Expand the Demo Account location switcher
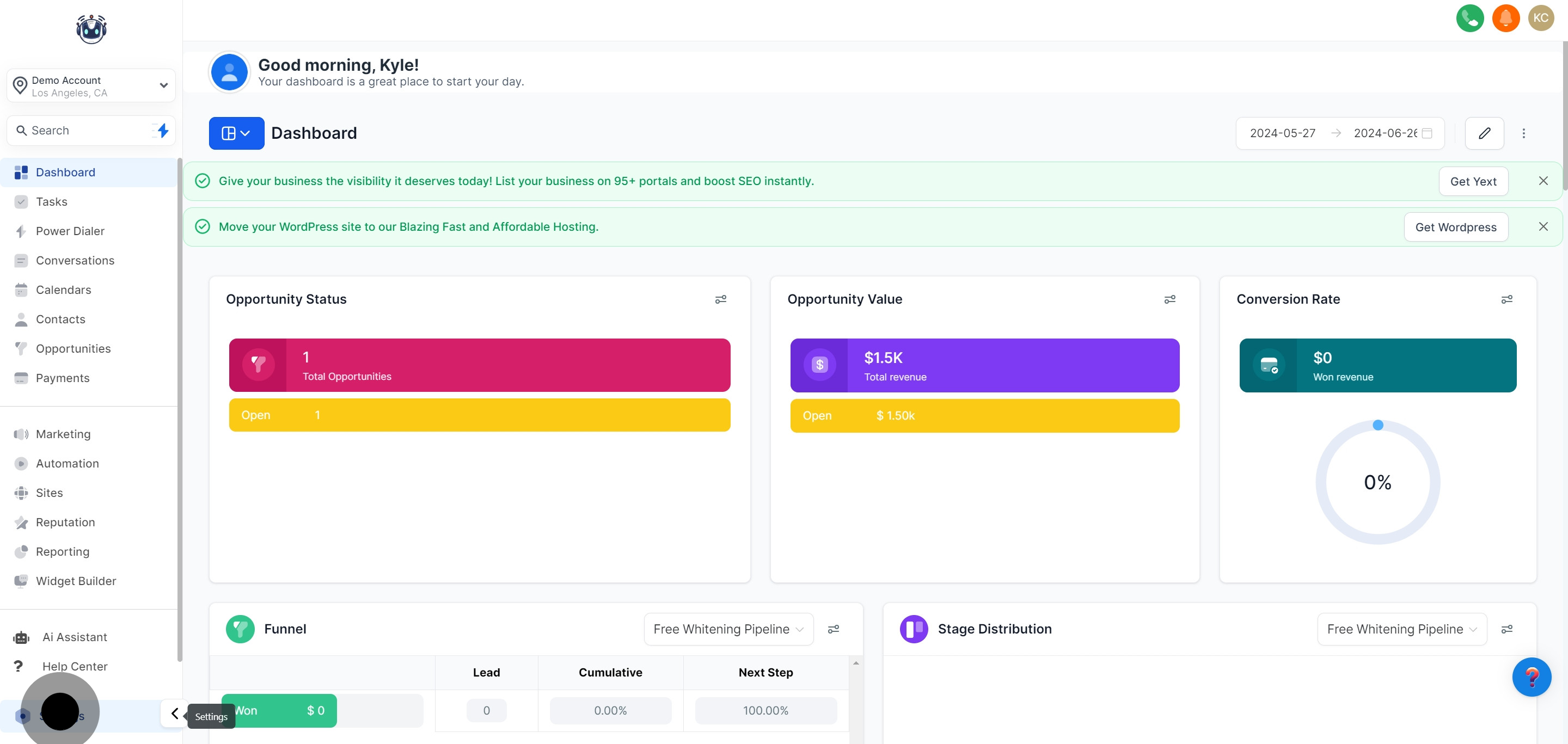 point(91,86)
